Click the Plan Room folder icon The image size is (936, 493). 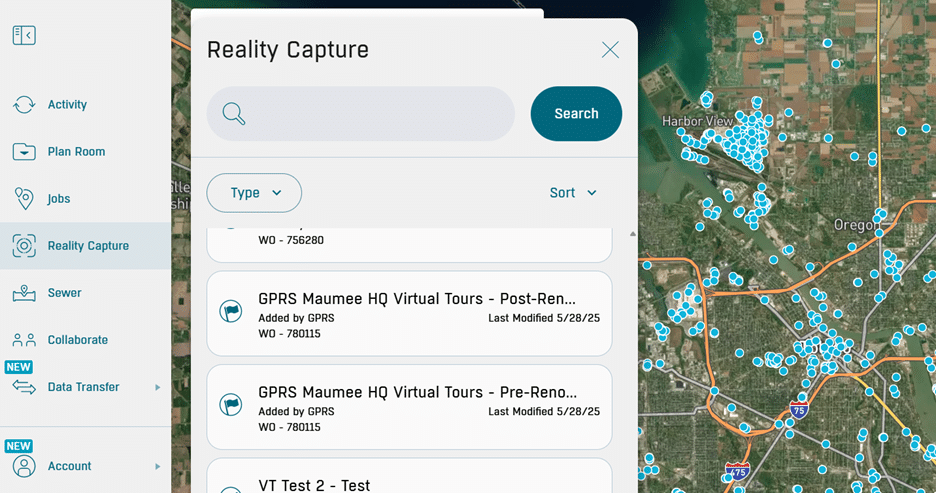point(24,152)
